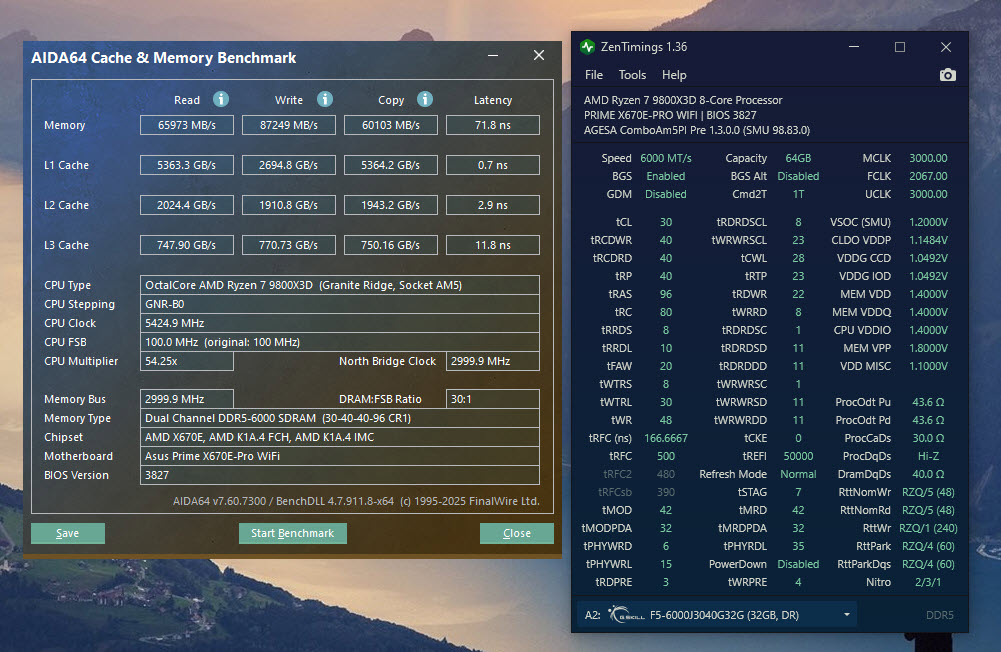Click the North Bridge Clock 2999.9 MHz field
1001x652 pixels.
pyautogui.click(x=493, y=361)
